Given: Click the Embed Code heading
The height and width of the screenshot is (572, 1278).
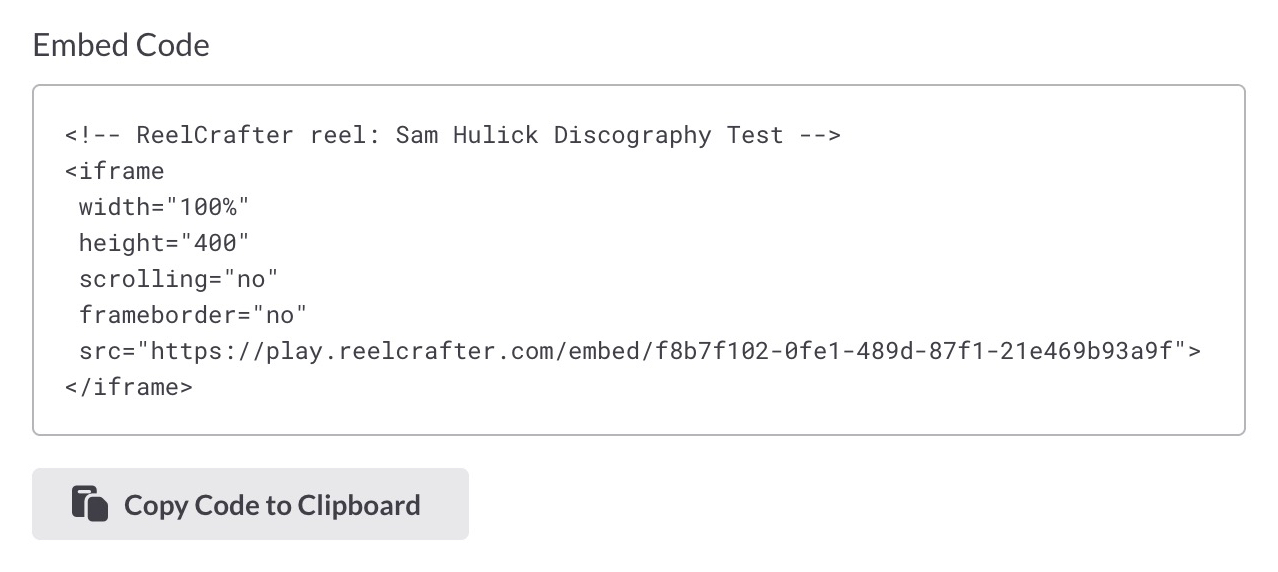Looking at the screenshot, I should point(121,45).
